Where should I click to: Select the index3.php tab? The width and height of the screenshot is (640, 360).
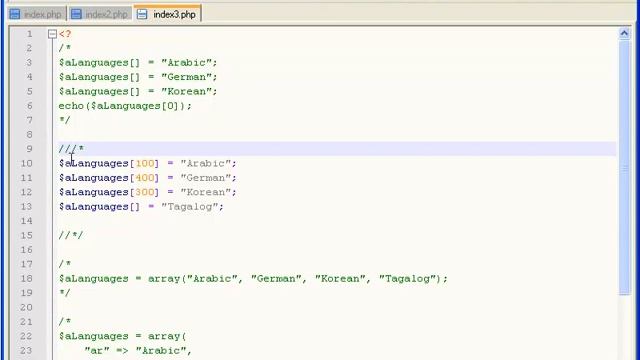[x=167, y=14]
